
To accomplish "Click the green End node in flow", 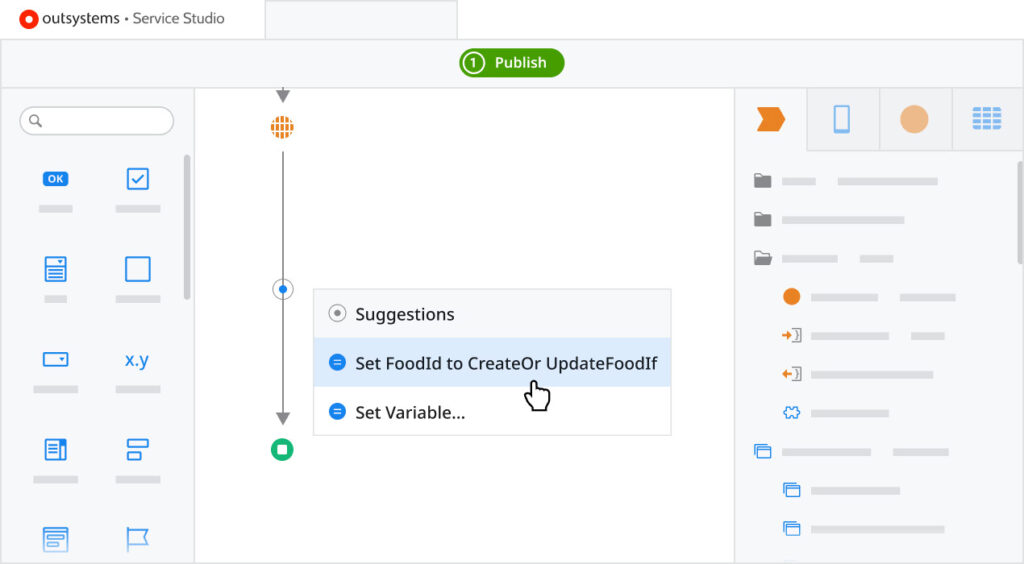I will 283,450.
